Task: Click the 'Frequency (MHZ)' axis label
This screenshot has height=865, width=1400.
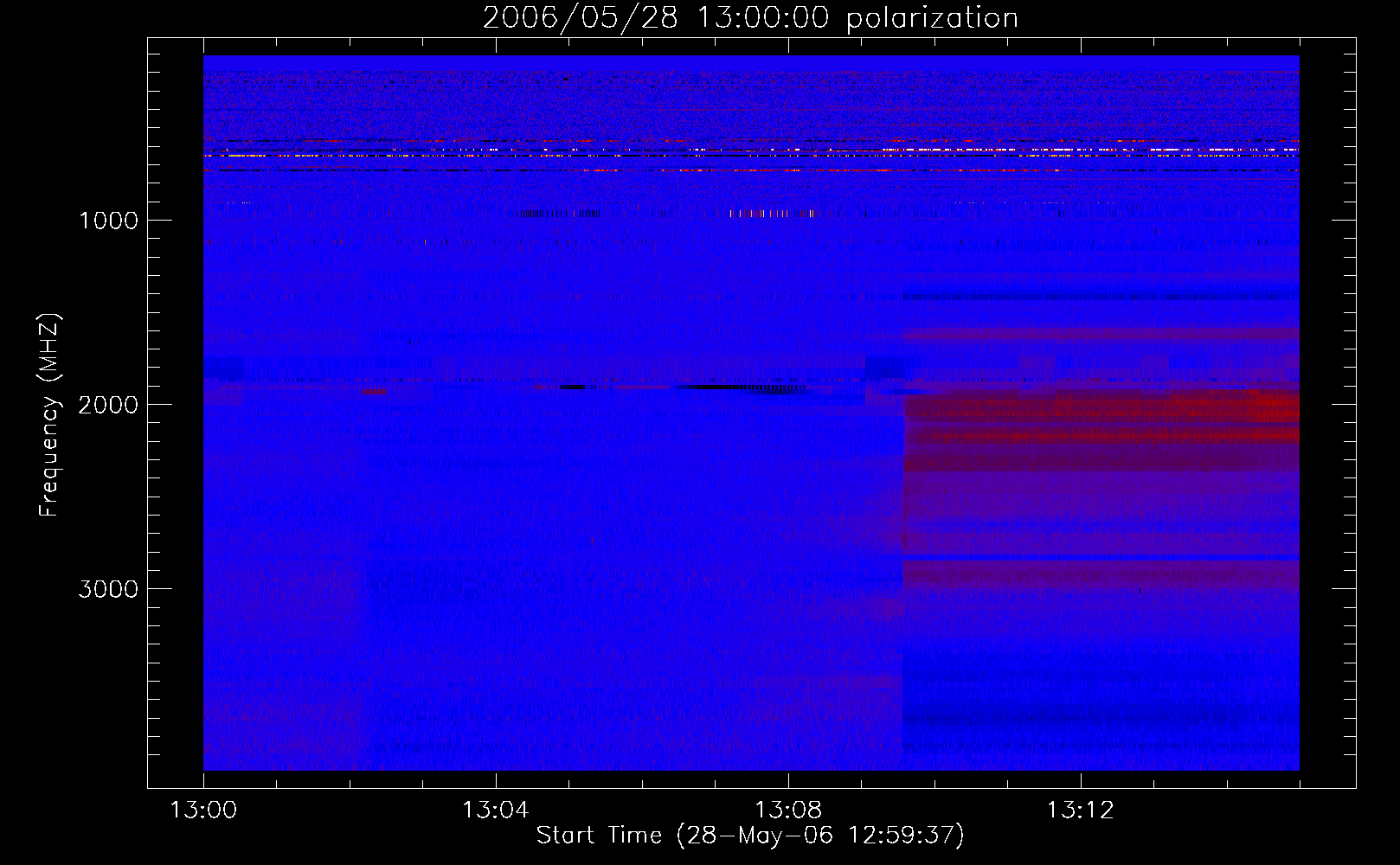Action: (49, 415)
